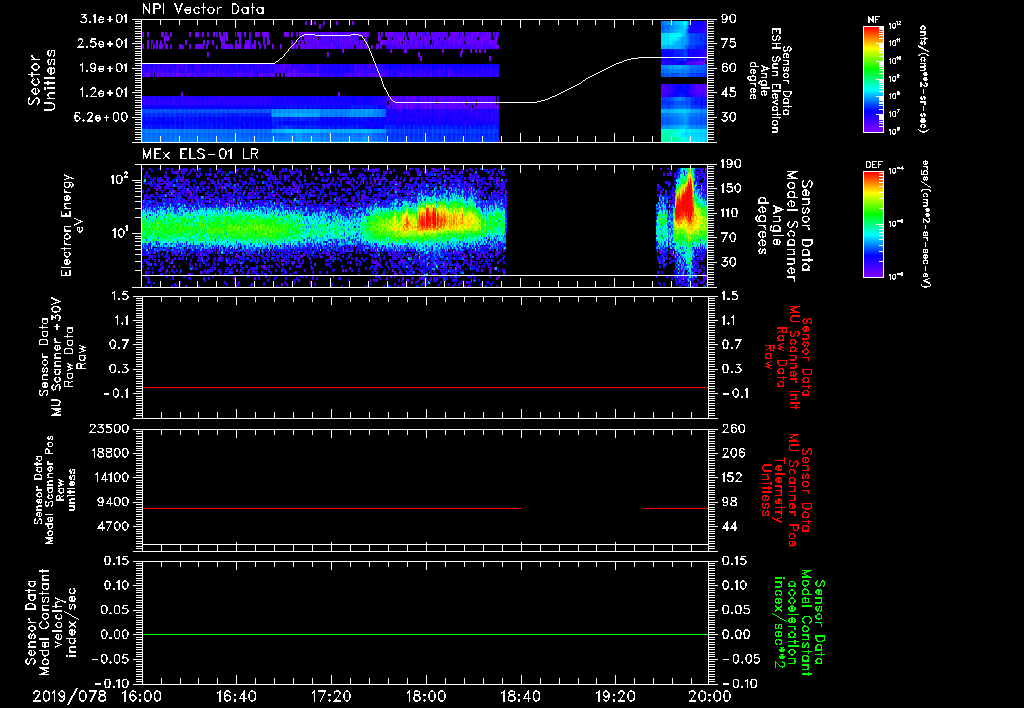Click the "NF" label above the color bar
This screenshot has height=708, width=1024.
pos(874,20)
